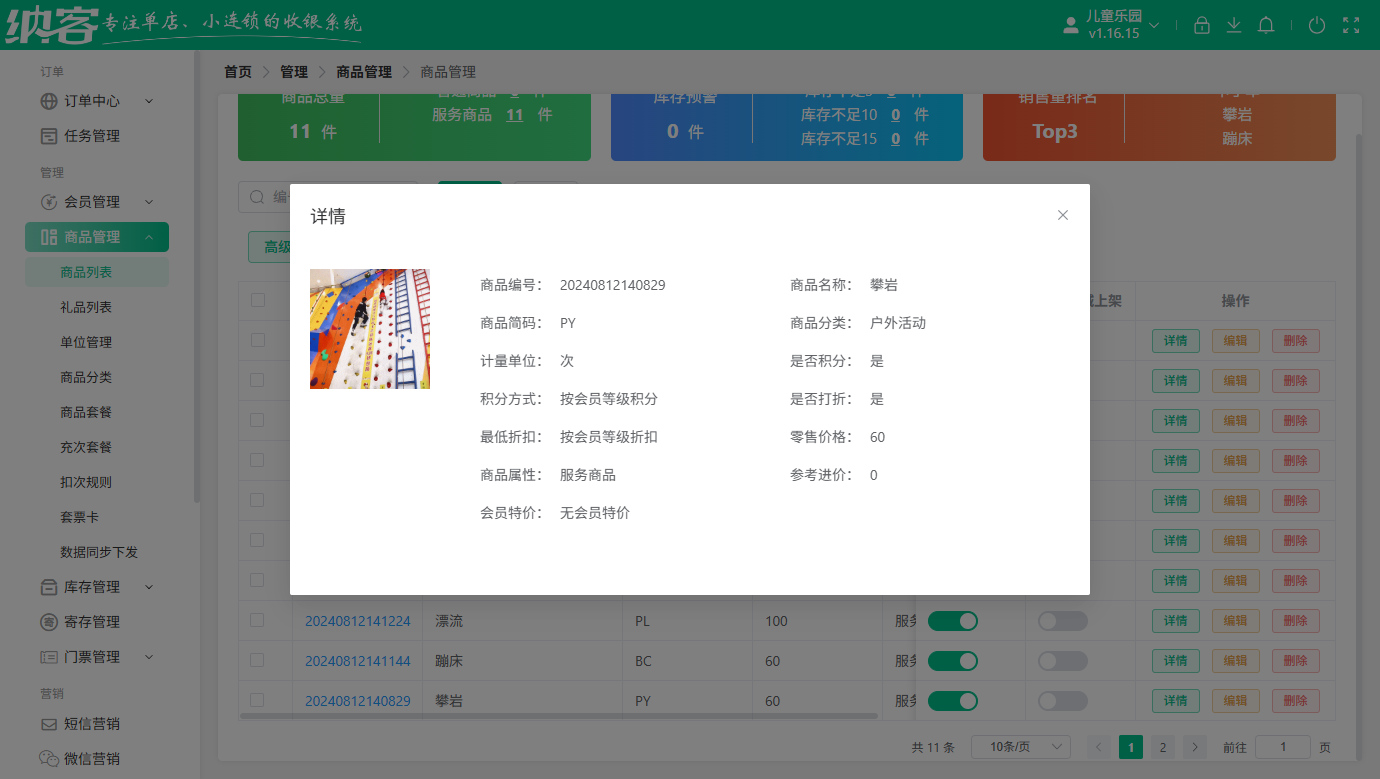
Task: Click the download icon in the header
Action: click(1234, 25)
